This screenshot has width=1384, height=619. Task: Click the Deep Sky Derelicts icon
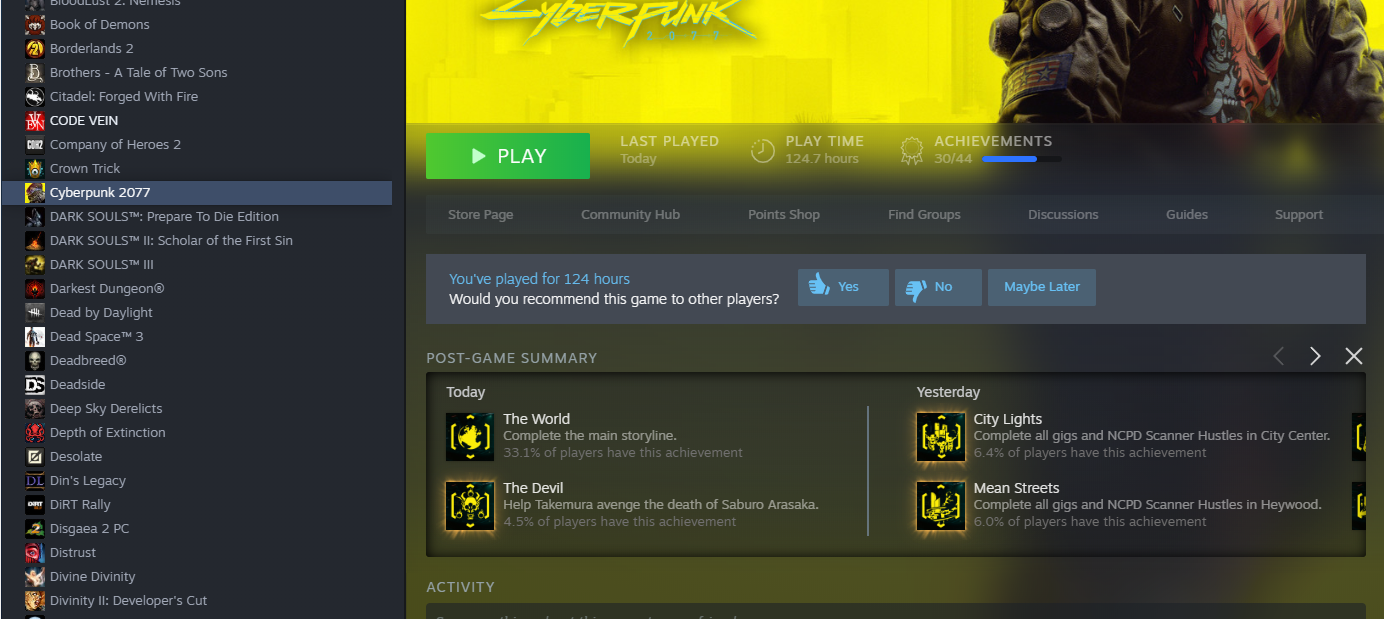35,408
